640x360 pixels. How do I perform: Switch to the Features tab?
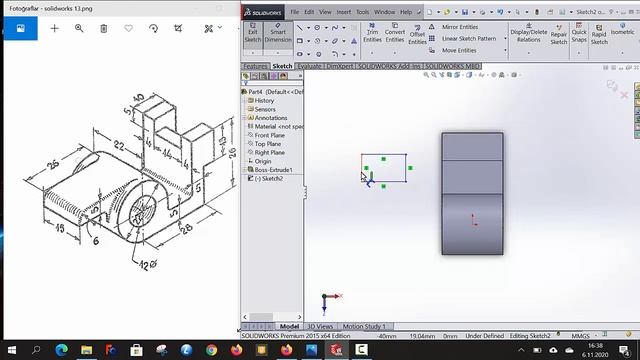coord(255,66)
